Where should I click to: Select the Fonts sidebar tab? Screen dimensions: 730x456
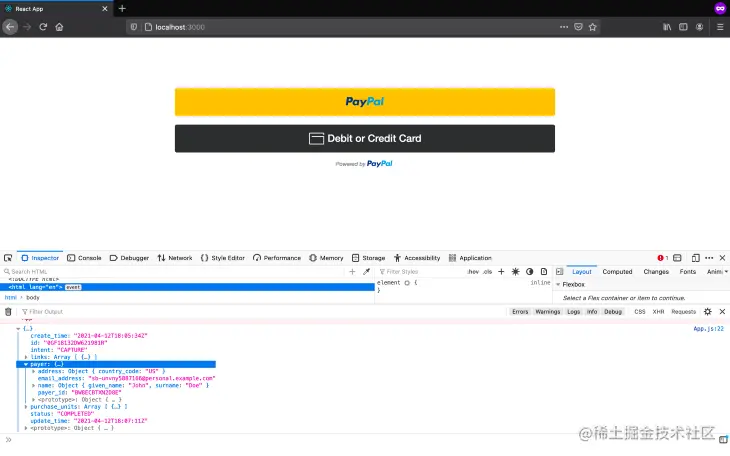tap(688, 272)
